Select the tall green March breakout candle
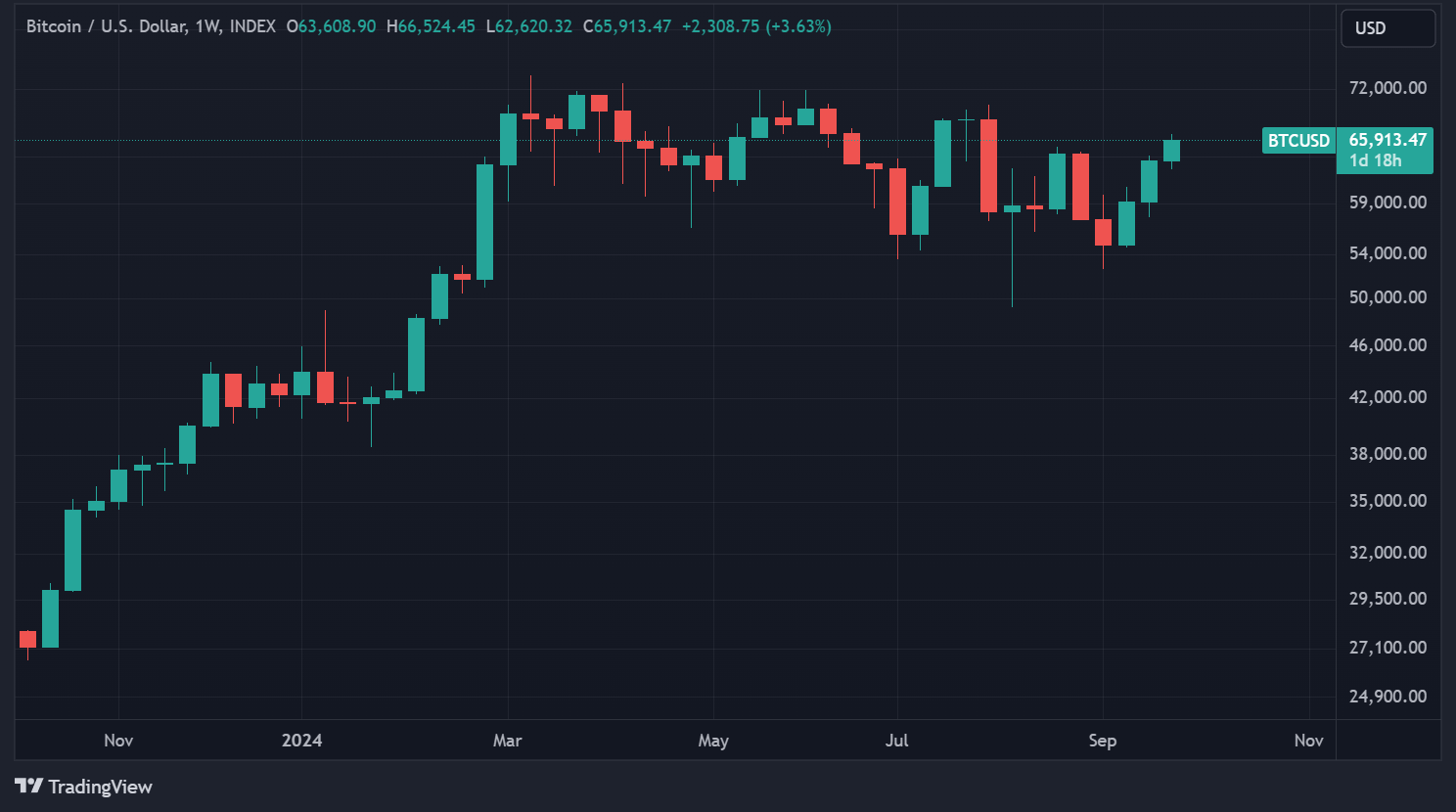1456x812 pixels. pos(482,225)
